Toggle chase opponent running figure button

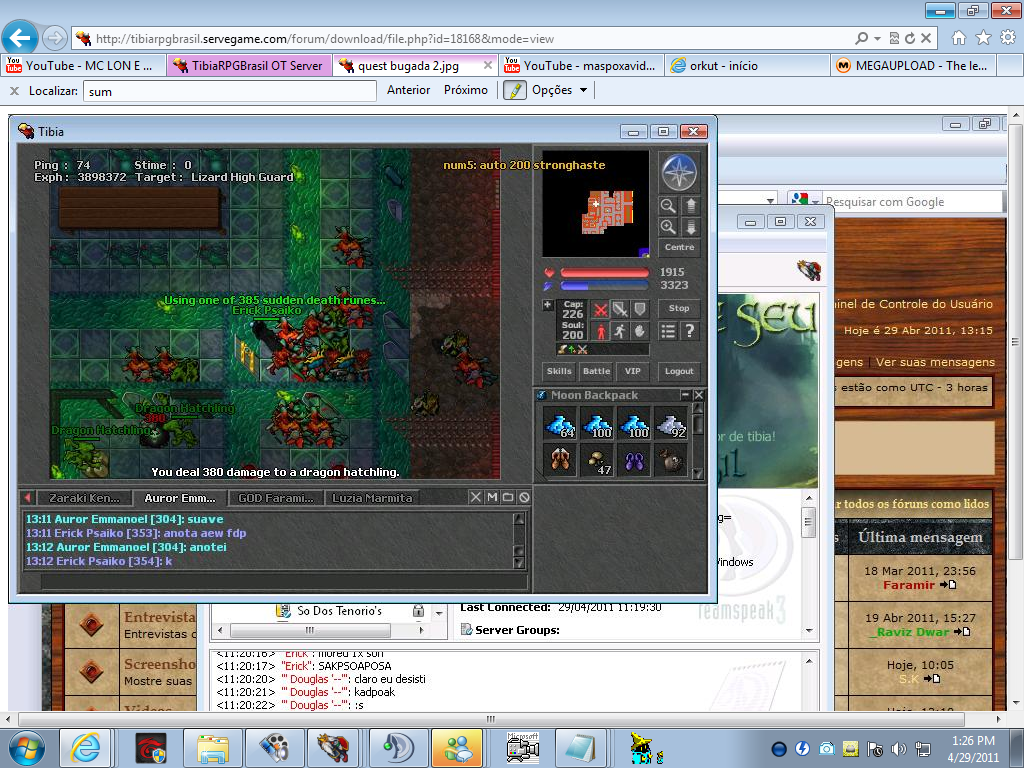pos(620,331)
